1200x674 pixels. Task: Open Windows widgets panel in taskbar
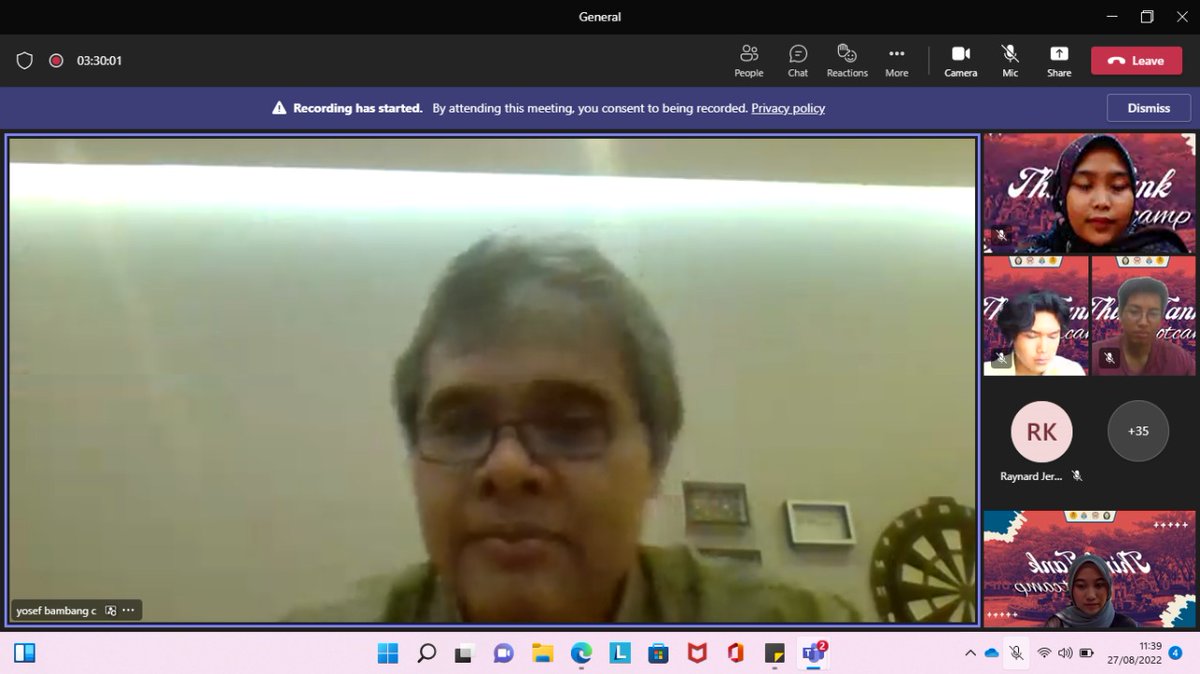click(25, 653)
